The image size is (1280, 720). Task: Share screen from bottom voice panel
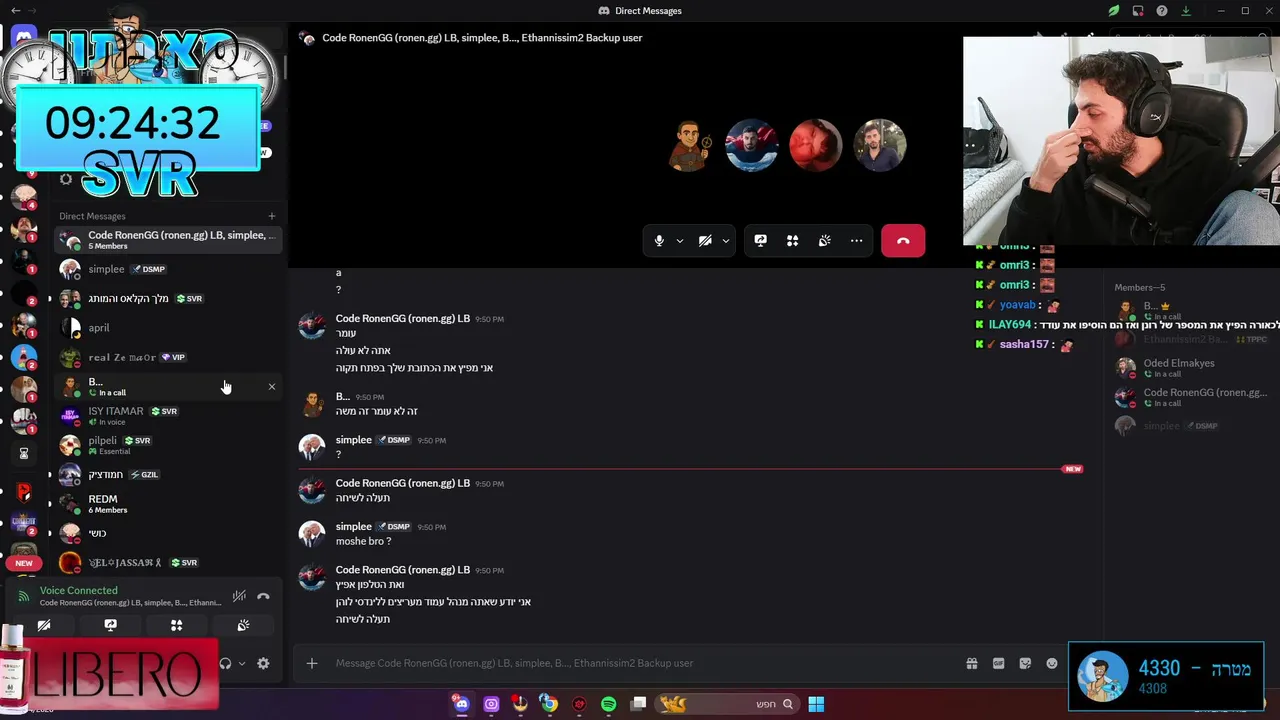(110, 625)
